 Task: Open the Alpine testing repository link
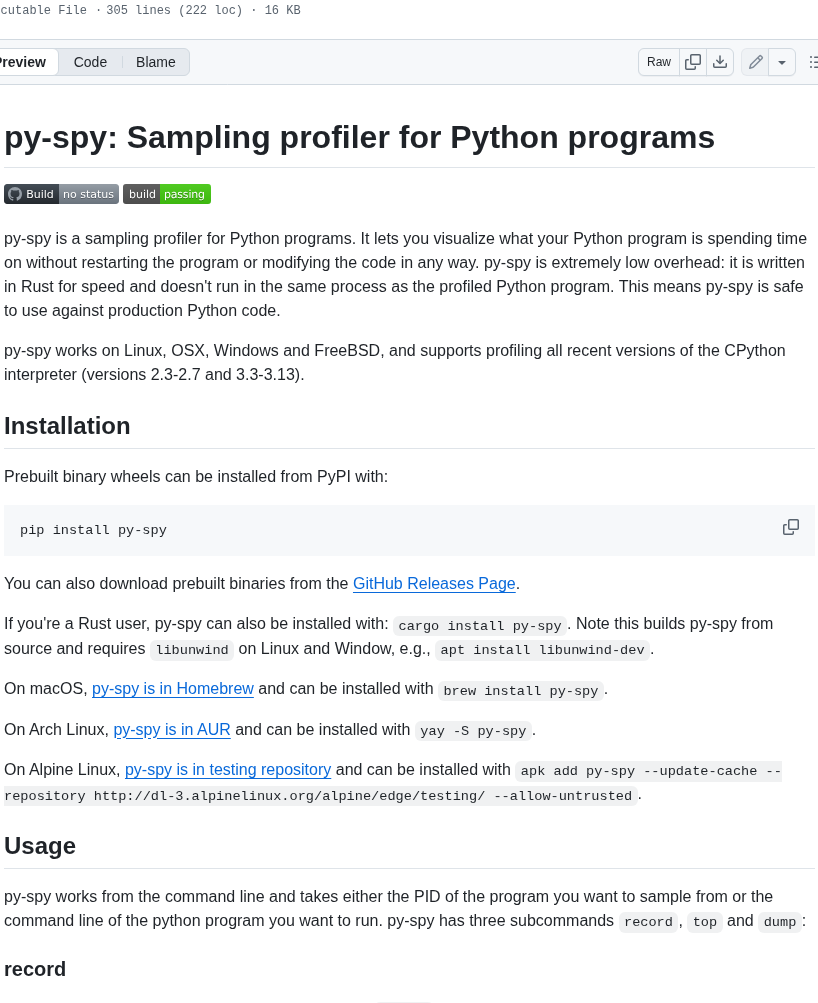pyautogui.click(x=227, y=769)
